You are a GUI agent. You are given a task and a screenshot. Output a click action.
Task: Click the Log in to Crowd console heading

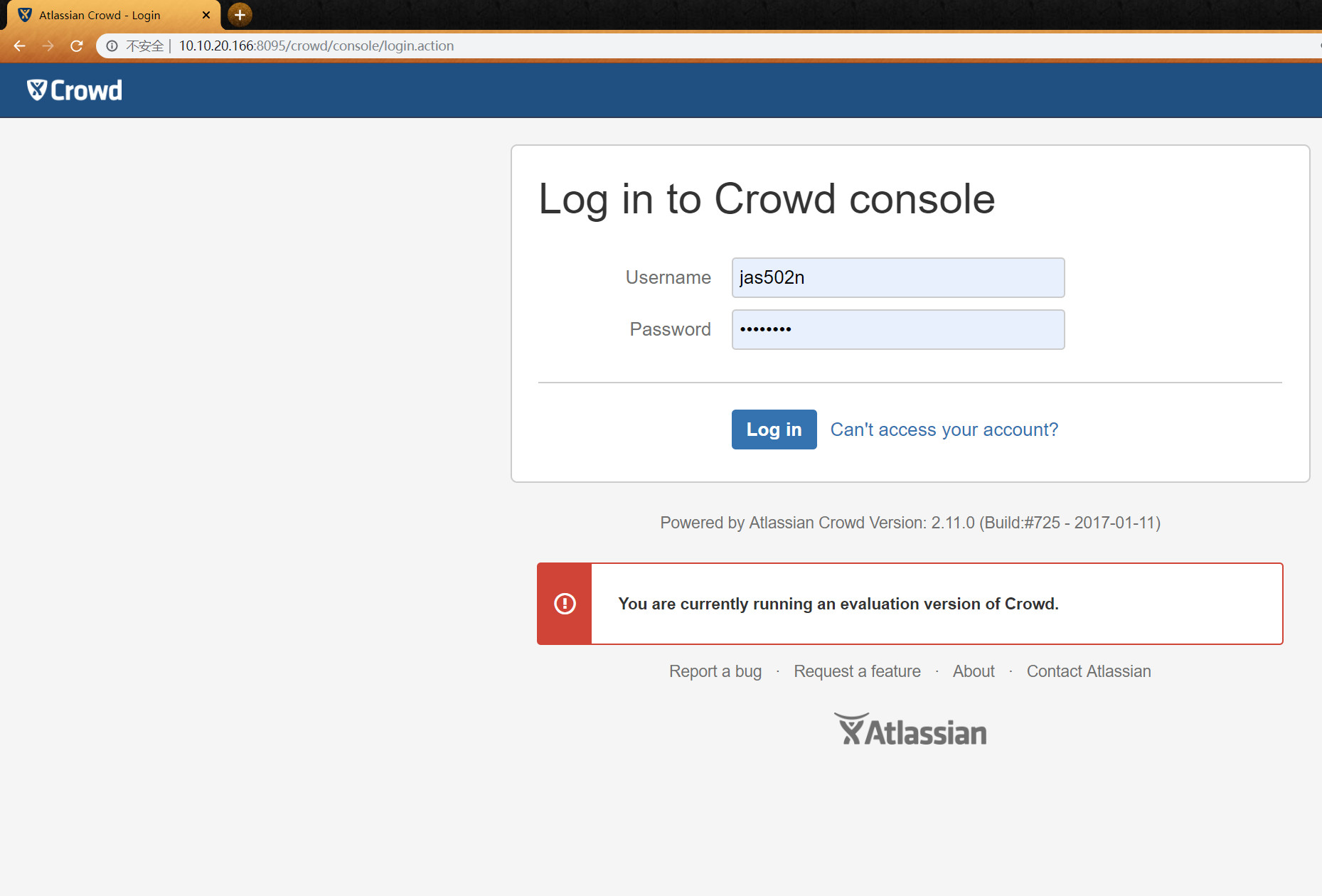[x=767, y=198]
